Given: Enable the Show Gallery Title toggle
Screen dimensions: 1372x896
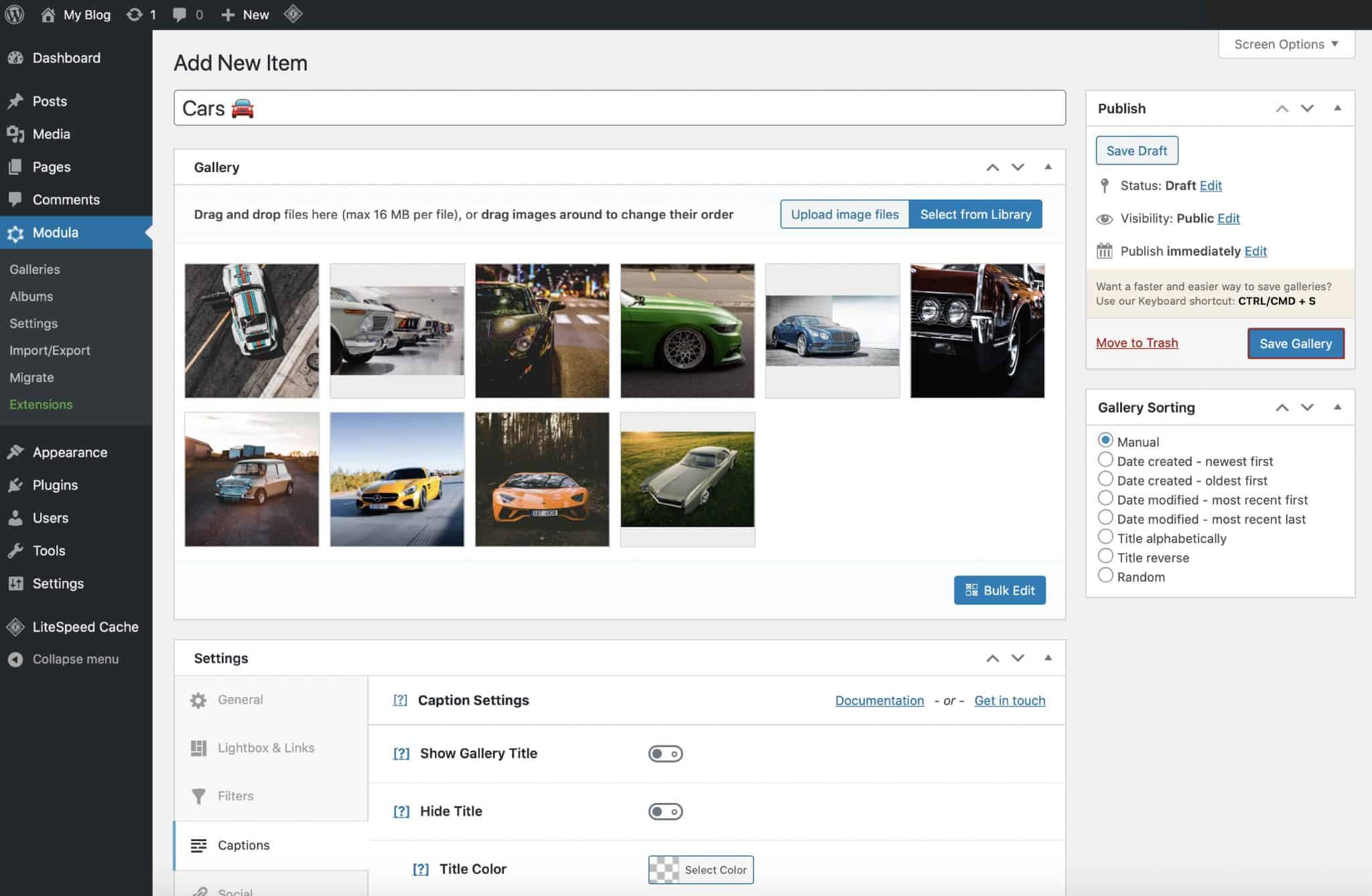Looking at the screenshot, I should (665, 753).
